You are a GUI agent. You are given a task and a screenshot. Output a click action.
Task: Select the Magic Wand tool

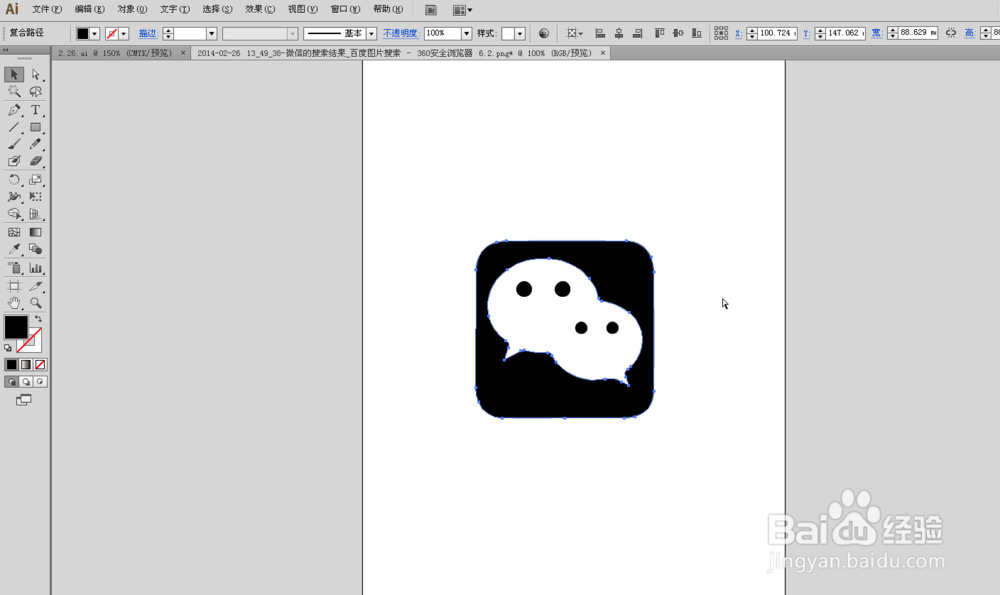click(x=14, y=92)
